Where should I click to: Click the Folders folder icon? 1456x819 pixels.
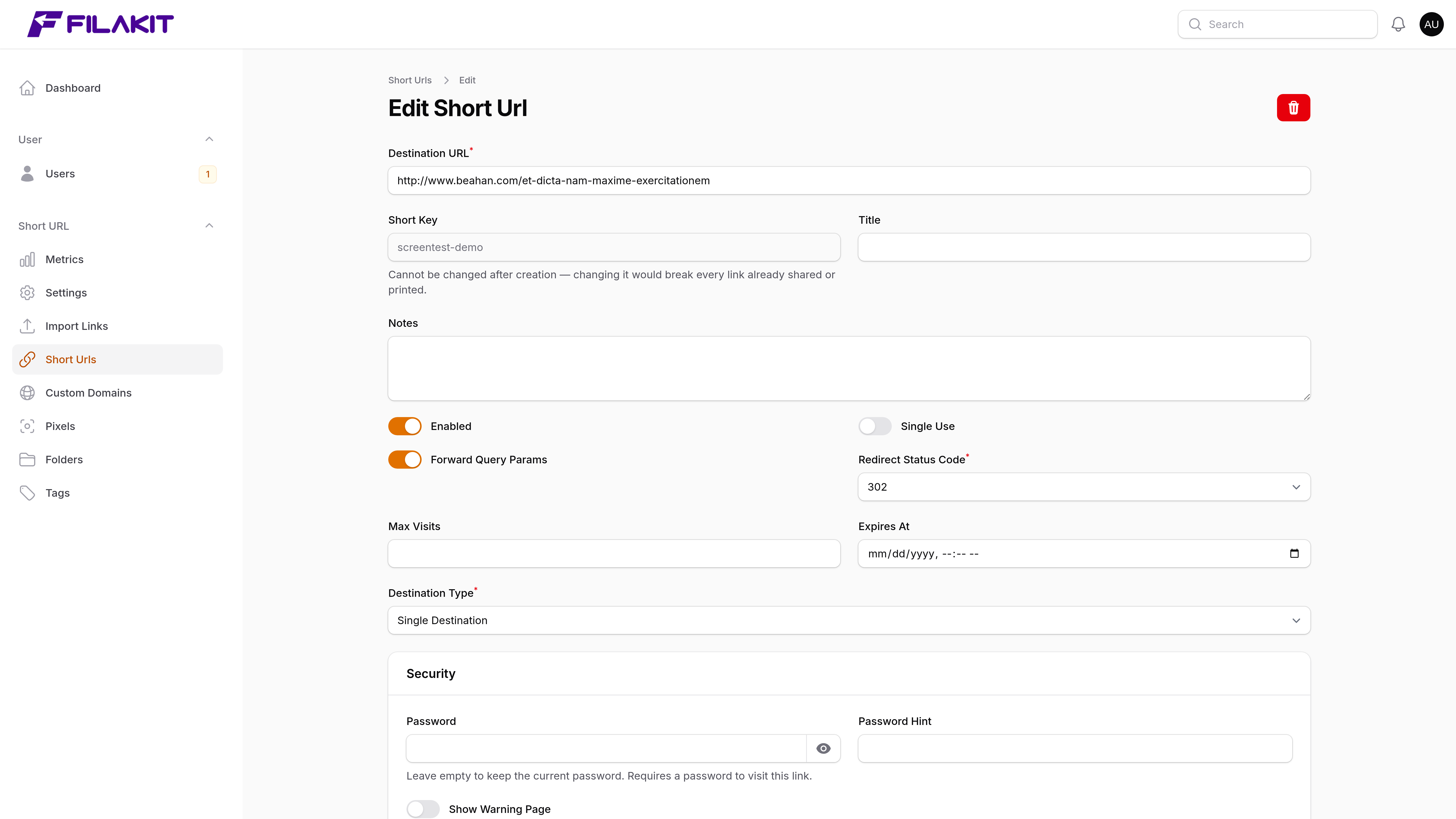point(27,460)
